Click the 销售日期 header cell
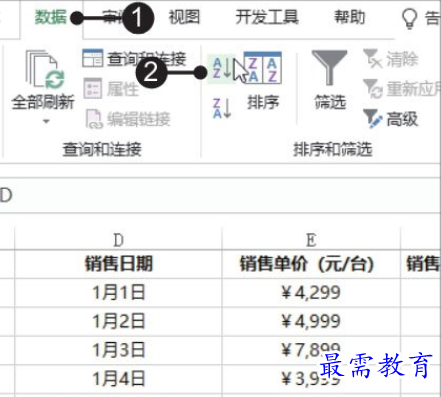This screenshot has height=397, width=441. click(x=118, y=264)
